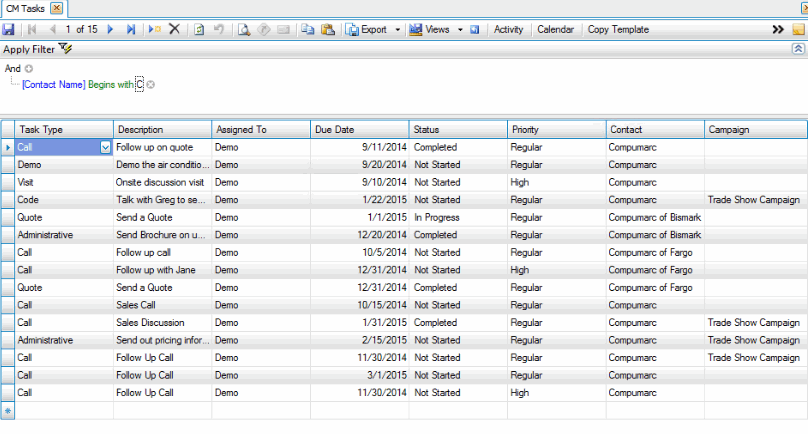Click the paste clipboard icon
The height and width of the screenshot is (434, 808).
point(327,30)
